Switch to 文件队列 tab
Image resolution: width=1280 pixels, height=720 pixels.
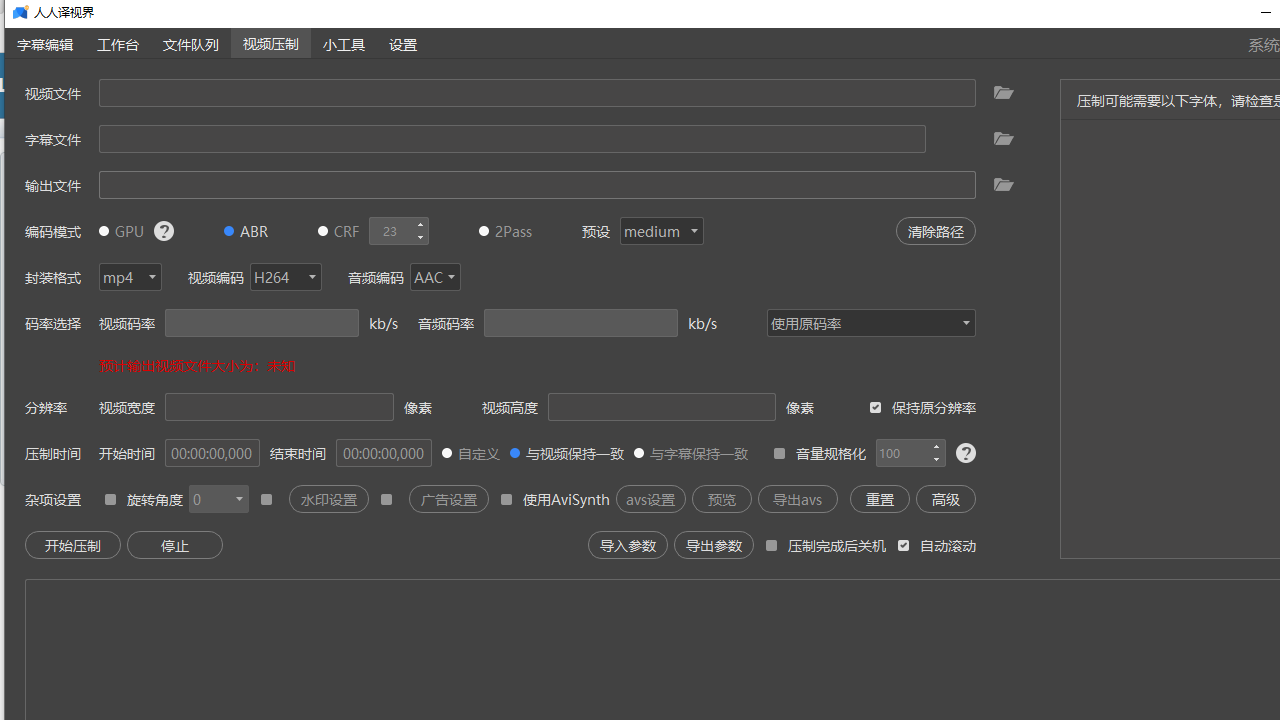click(191, 45)
